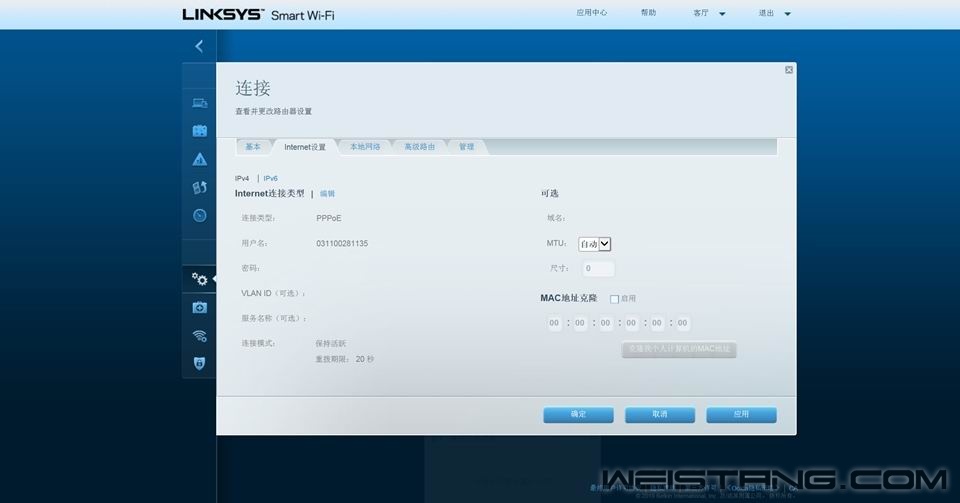Open Media Prioritization sidebar icon

point(199,187)
